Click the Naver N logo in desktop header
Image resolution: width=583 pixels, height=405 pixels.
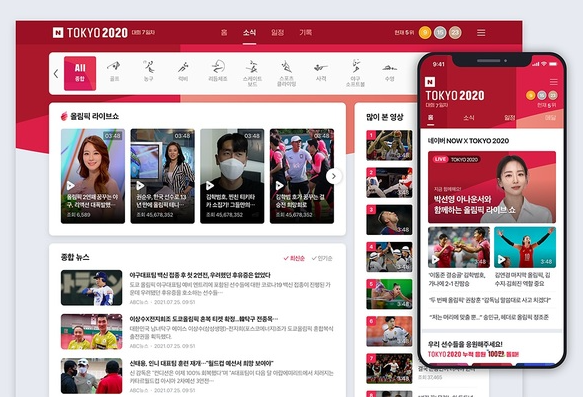pos(58,33)
